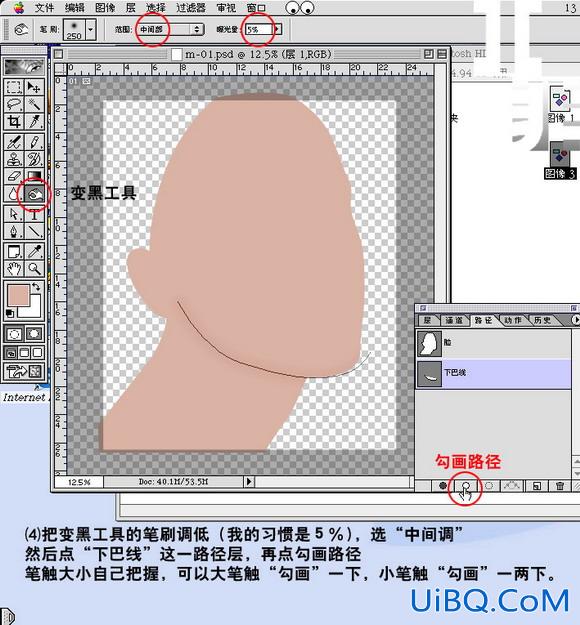The image size is (580, 625).
Task: Make work path from selection button
Action: (512, 485)
